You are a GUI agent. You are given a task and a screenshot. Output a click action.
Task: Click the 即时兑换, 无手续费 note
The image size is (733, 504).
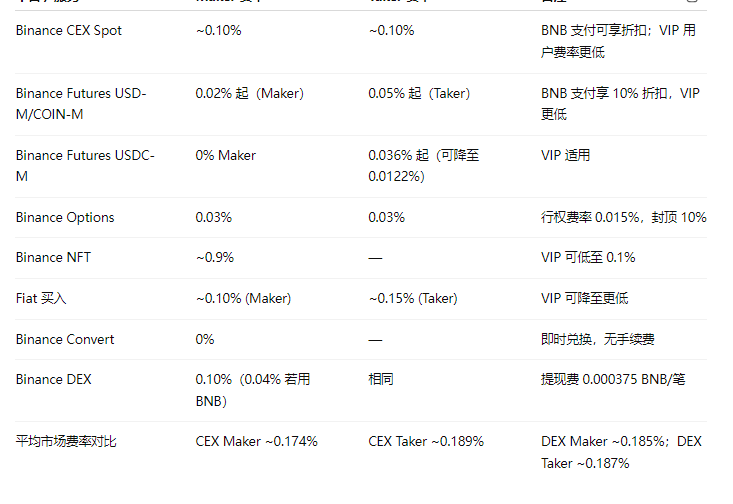click(x=597, y=339)
